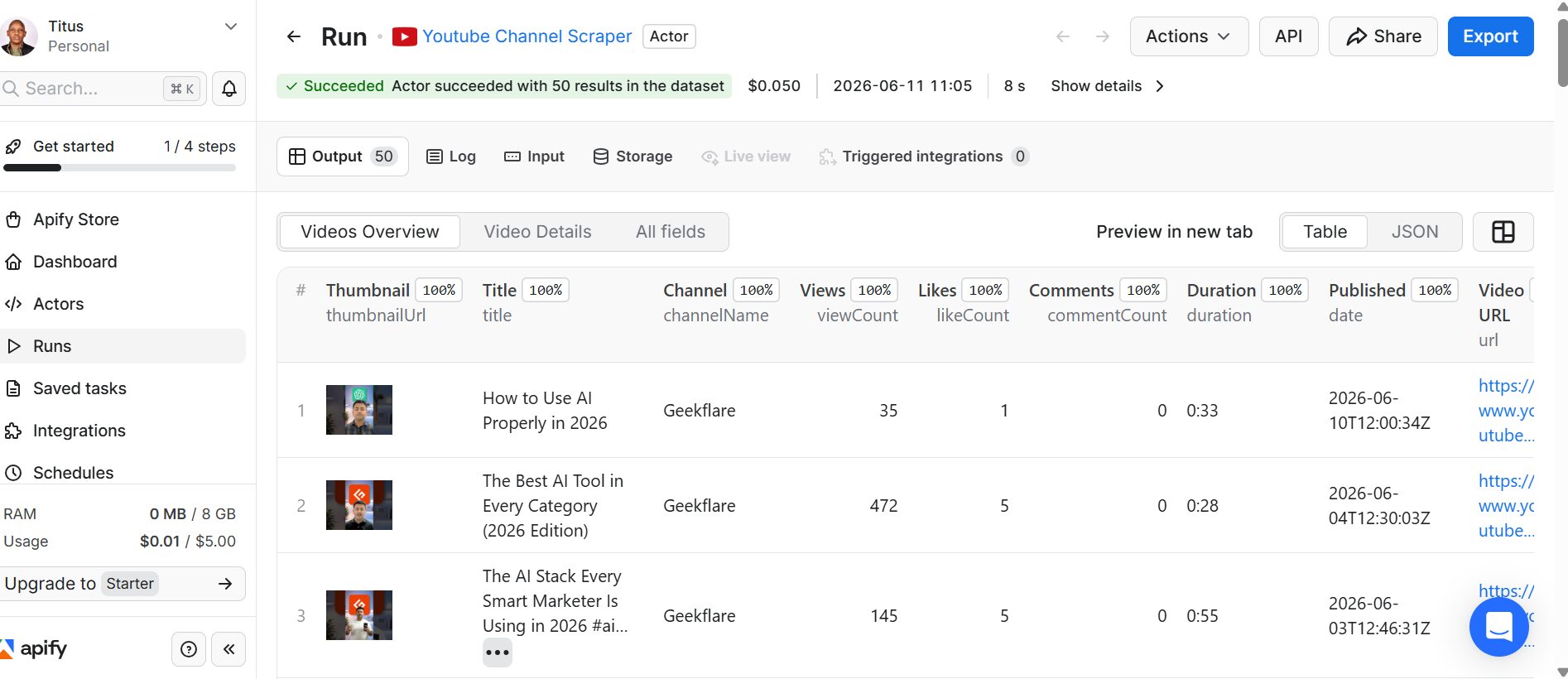Click the user avatar picture

pyautogui.click(x=18, y=36)
